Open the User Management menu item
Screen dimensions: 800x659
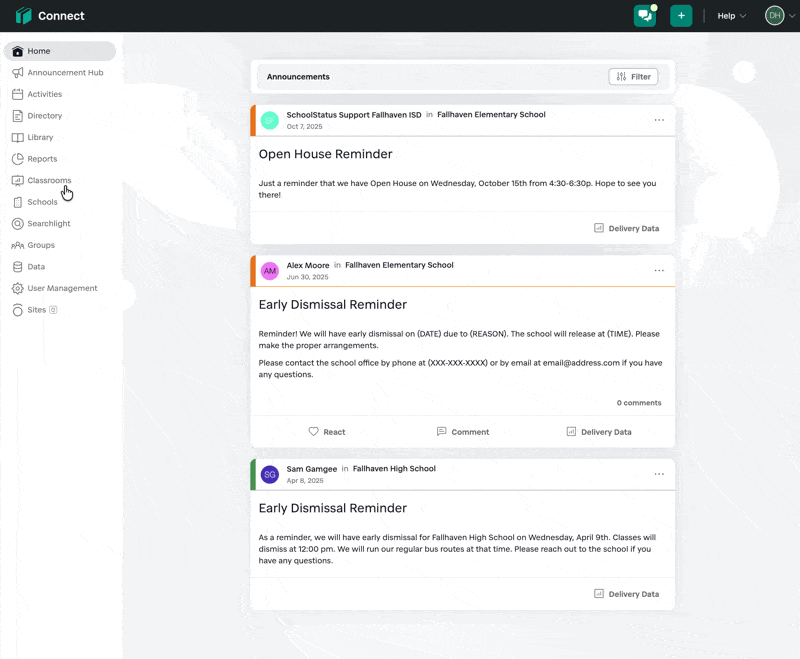pyautogui.click(x=62, y=288)
